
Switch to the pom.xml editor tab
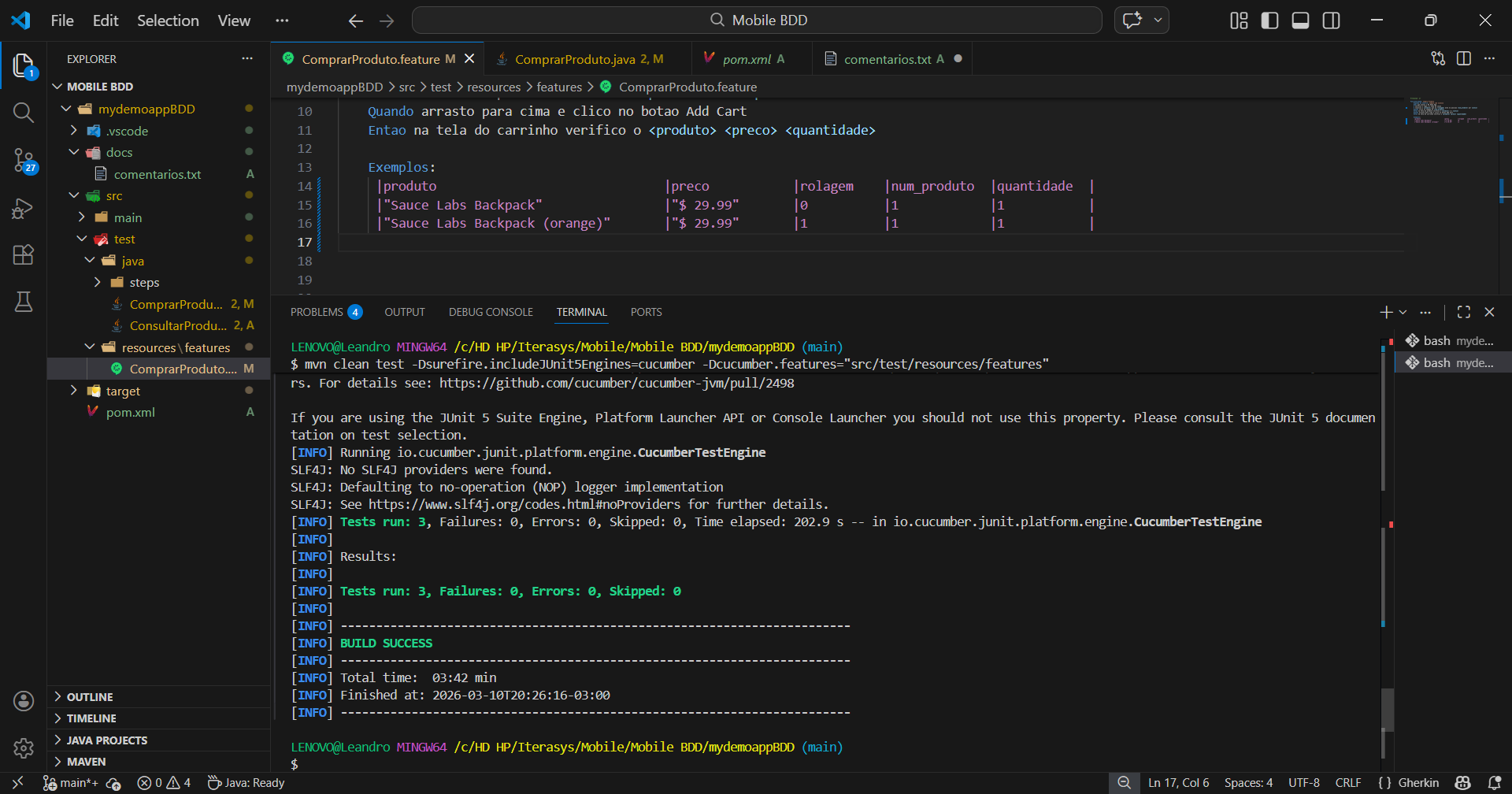(x=753, y=59)
